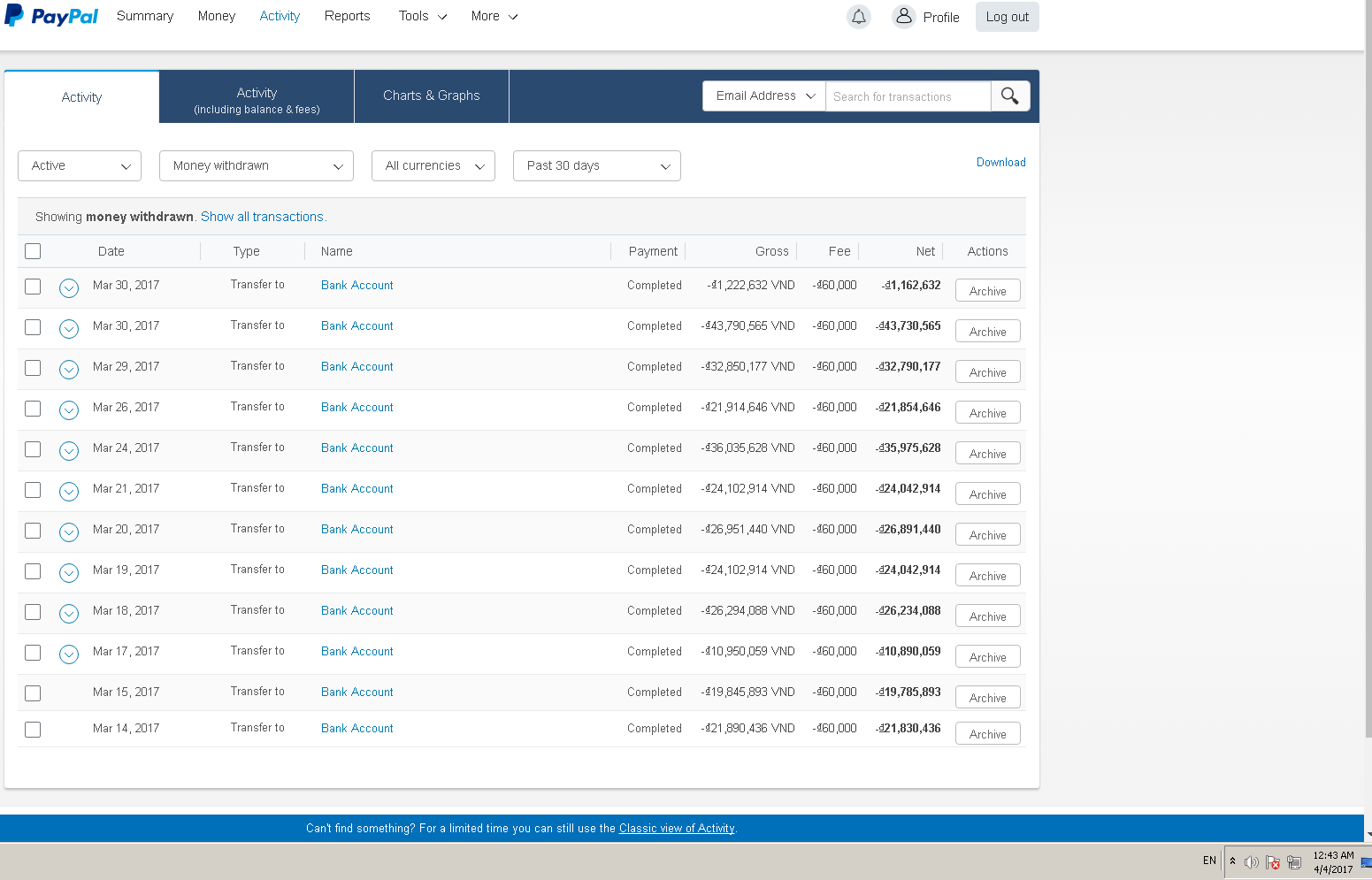Archive the Mar 29, 2017 transaction
Screen dimensions: 1372x880
coord(988,372)
